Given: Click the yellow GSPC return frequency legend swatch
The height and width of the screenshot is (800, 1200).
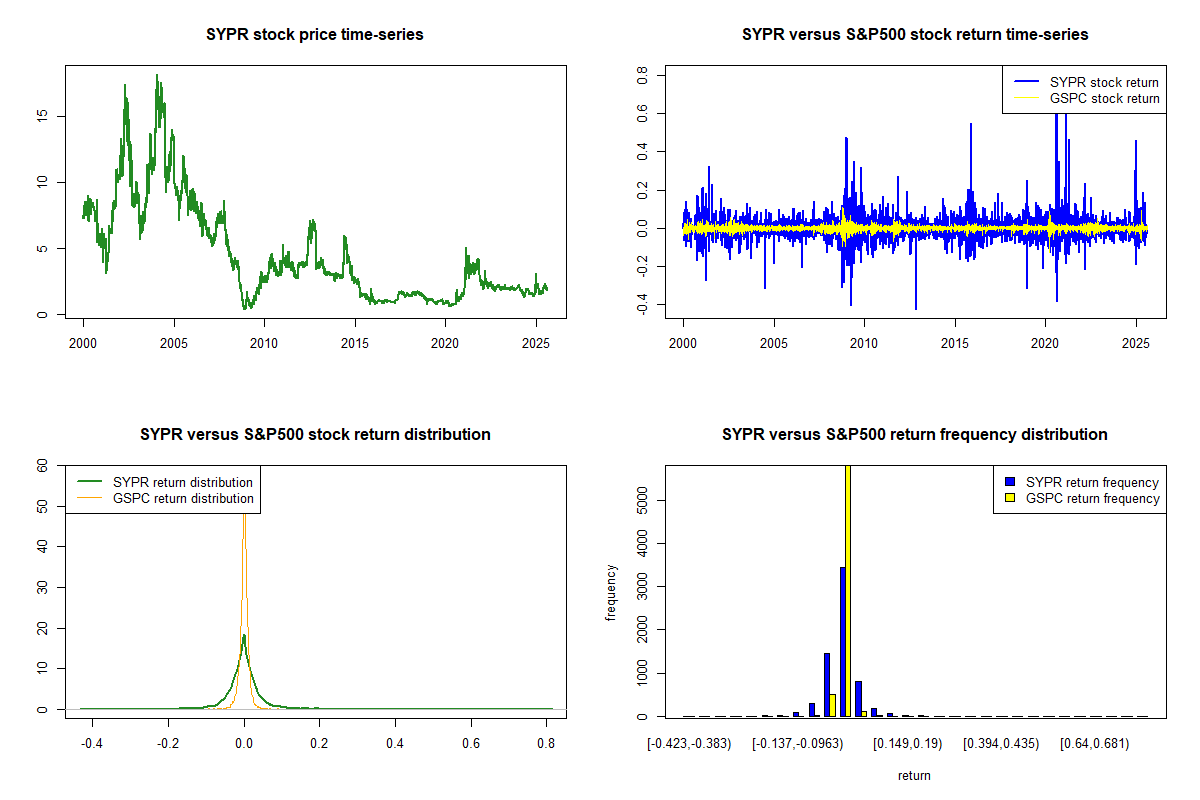Looking at the screenshot, I should tap(1010, 498).
